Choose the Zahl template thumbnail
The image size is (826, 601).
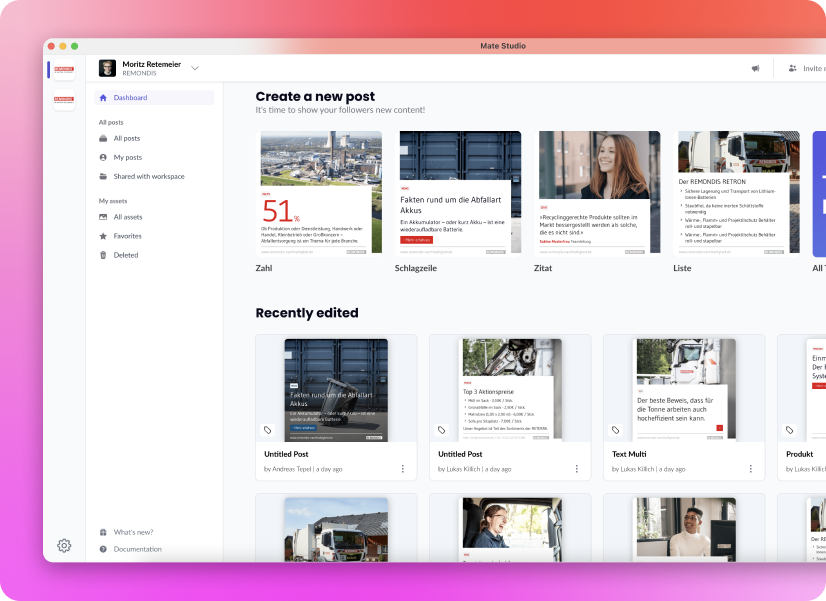tap(321, 194)
